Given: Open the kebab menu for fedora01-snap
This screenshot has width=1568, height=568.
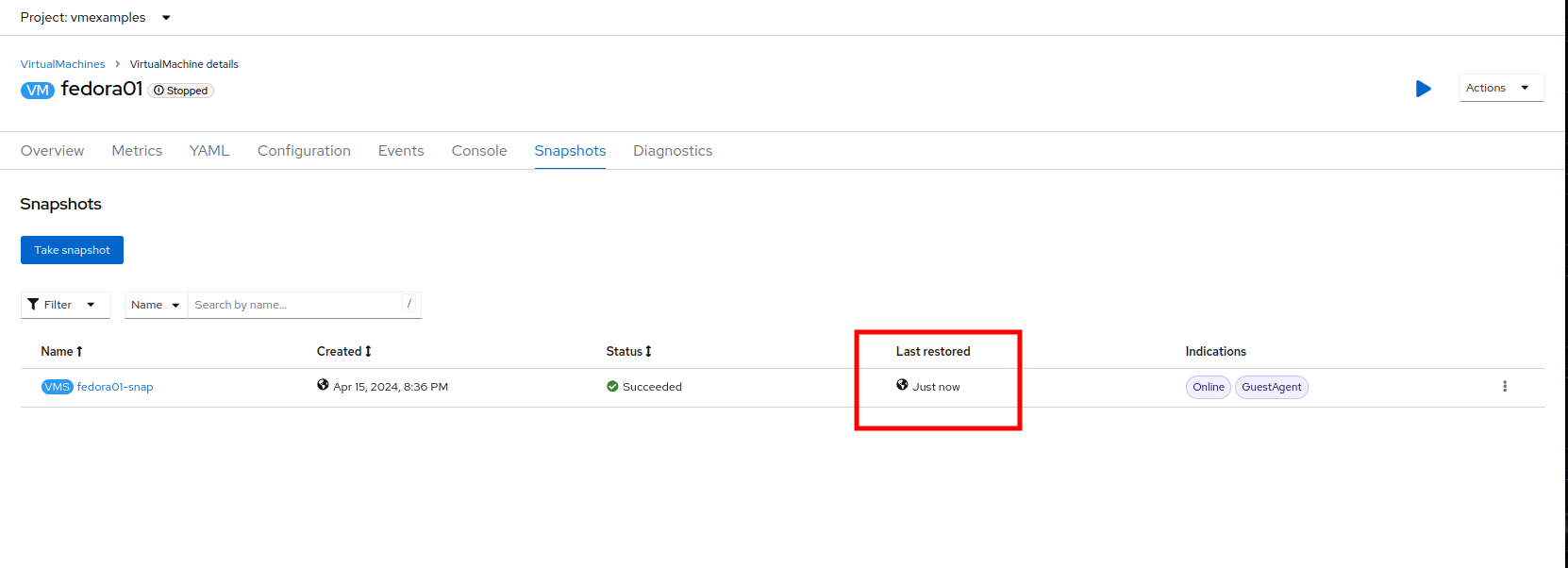Looking at the screenshot, I should tap(1505, 387).
